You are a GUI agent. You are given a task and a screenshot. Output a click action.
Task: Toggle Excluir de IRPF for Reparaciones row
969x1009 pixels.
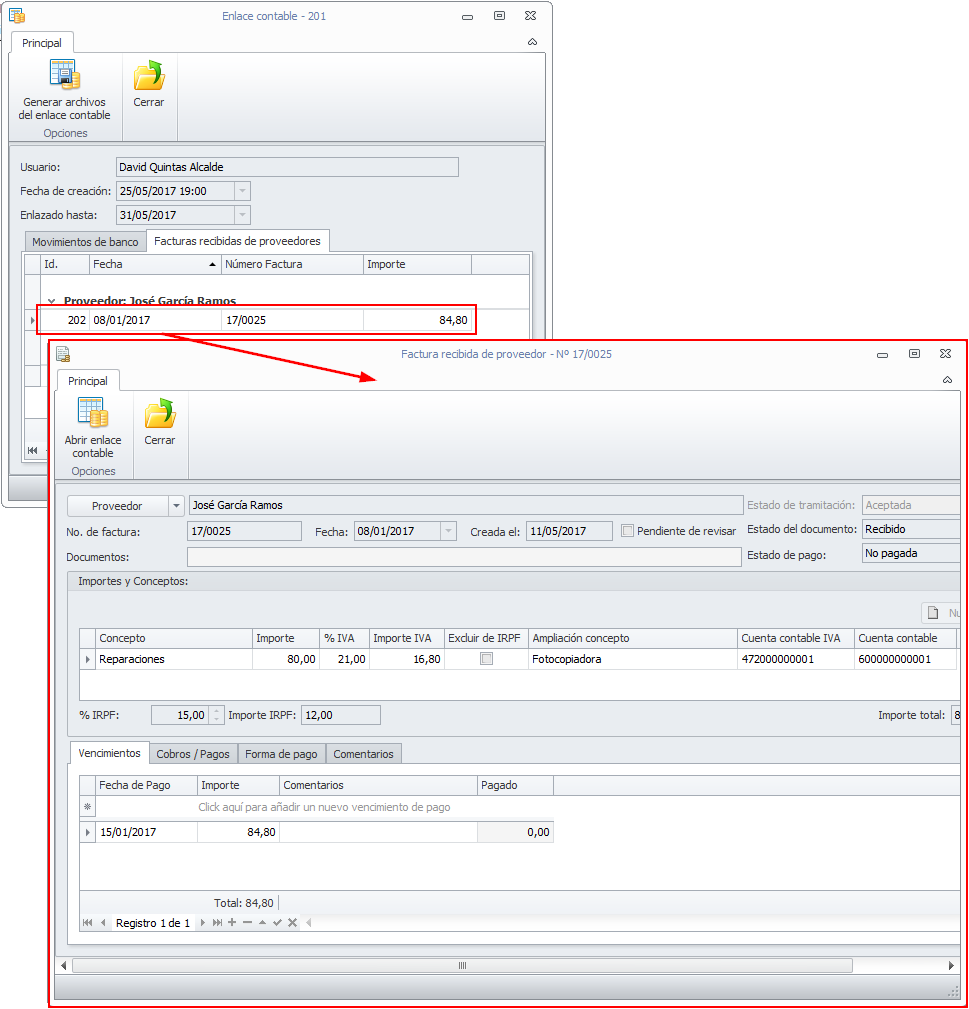tap(486, 659)
